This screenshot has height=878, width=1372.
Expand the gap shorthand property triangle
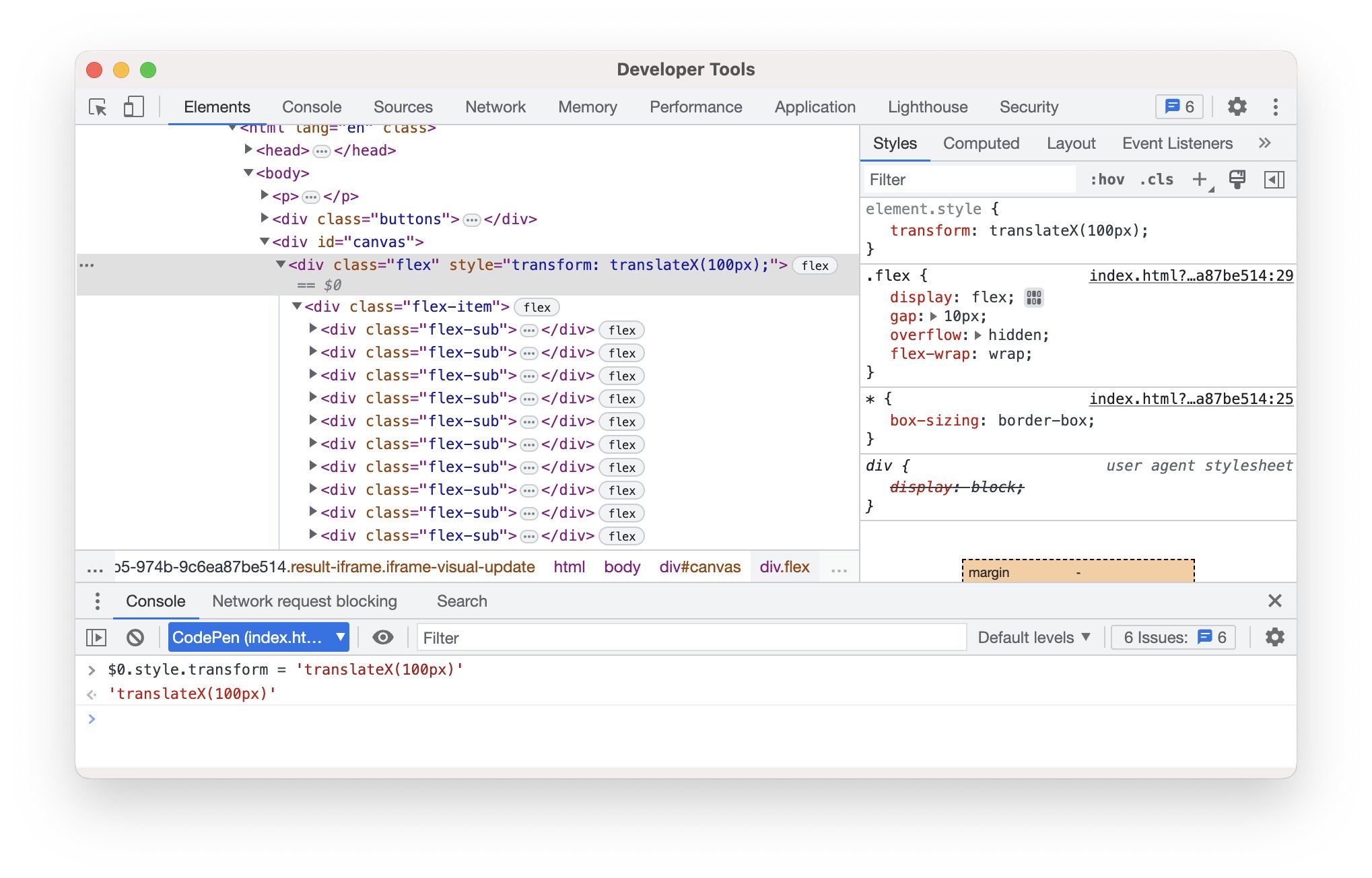pos(933,316)
